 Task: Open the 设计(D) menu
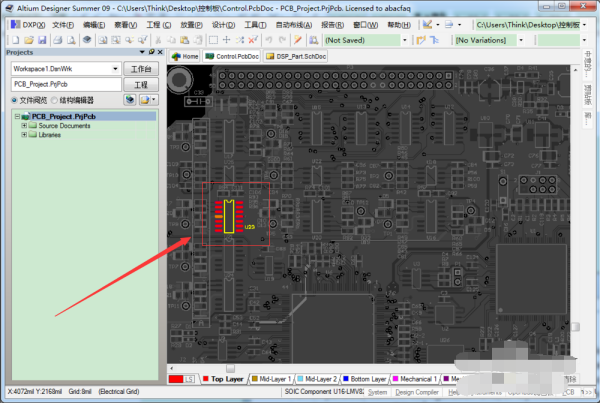(223, 25)
